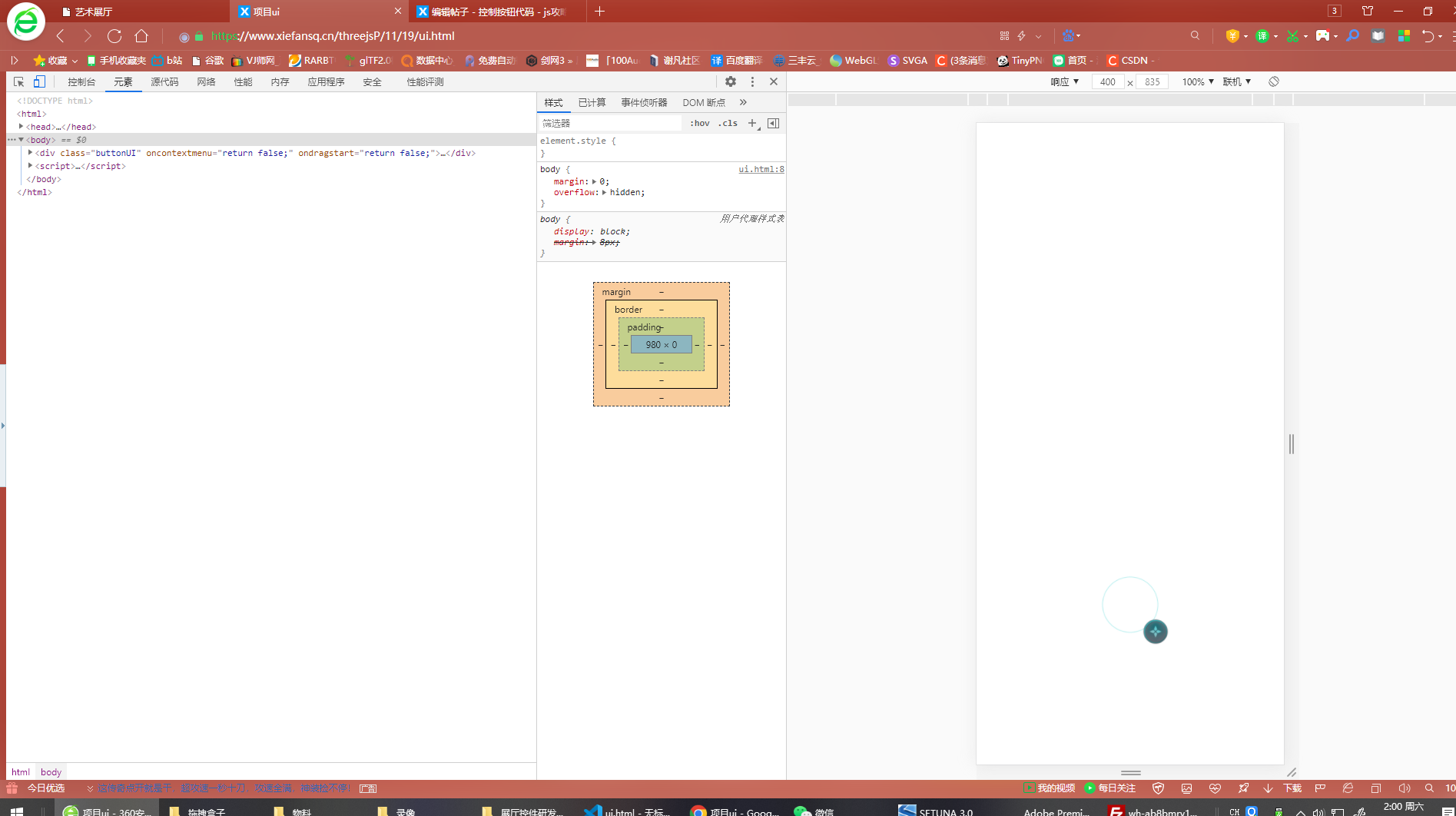Expand the script element node
The height and width of the screenshot is (816, 1456).
(x=30, y=166)
